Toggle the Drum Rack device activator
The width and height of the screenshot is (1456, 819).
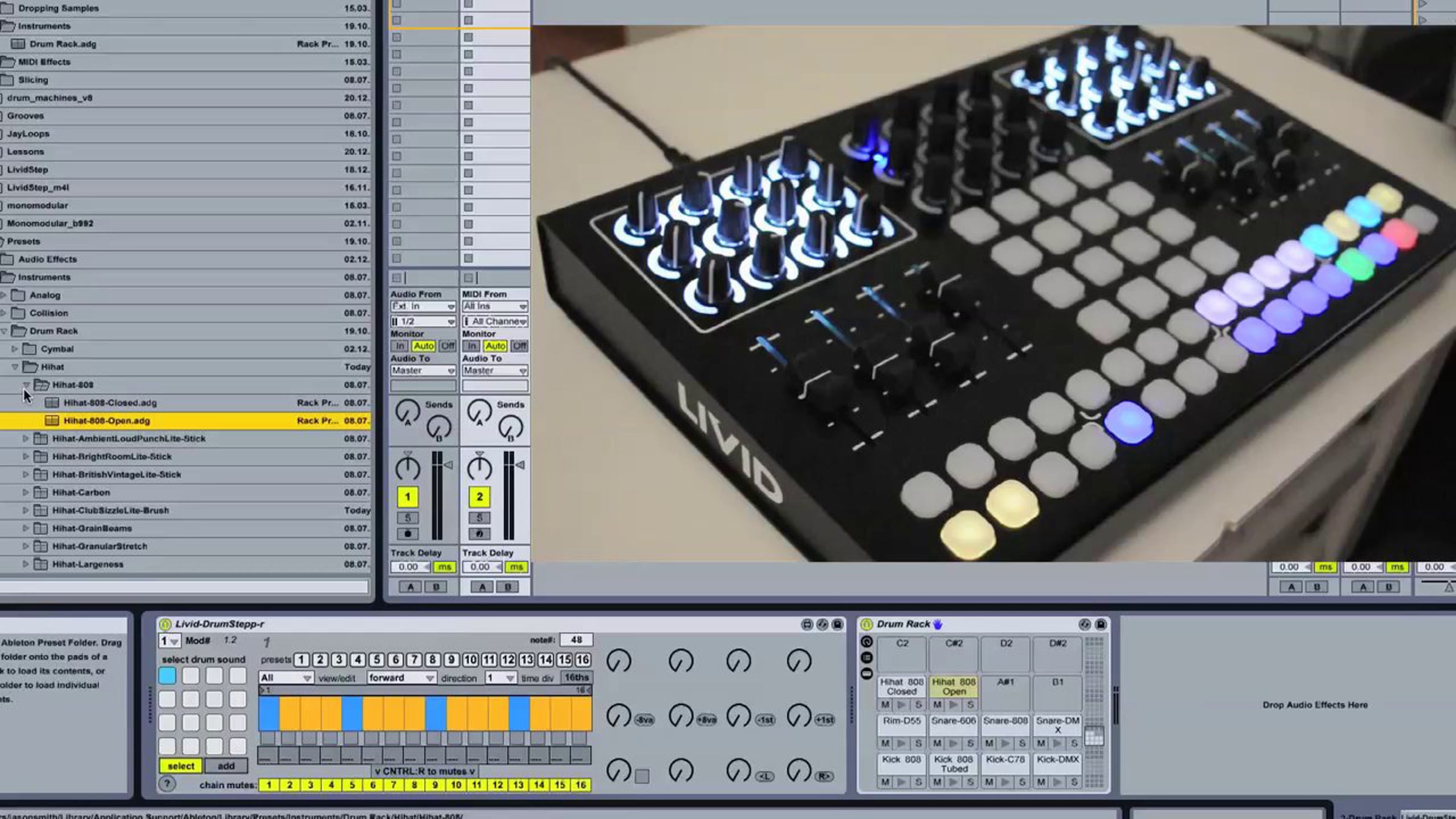pyautogui.click(x=866, y=624)
